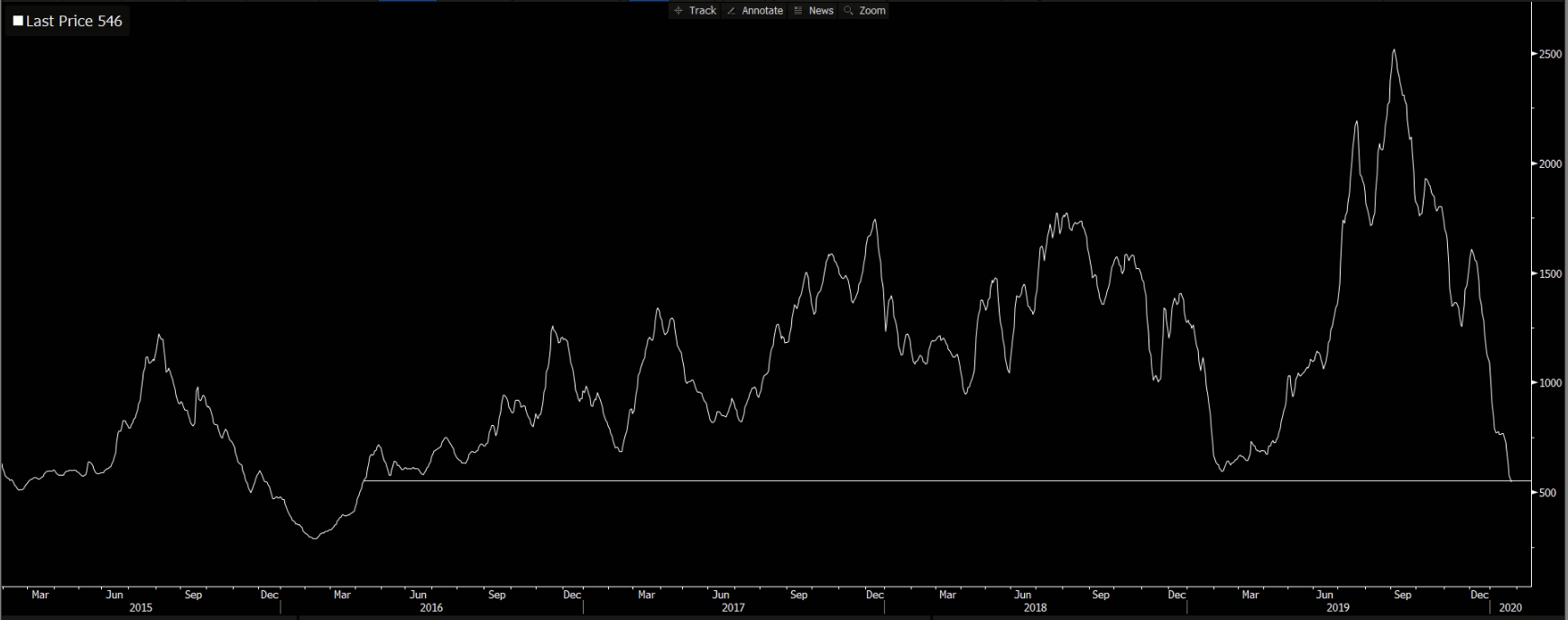The width and height of the screenshot is (1568, 620).
Task: Click the 2019 year label on the timeline
Action: (x=1337, y=608)
